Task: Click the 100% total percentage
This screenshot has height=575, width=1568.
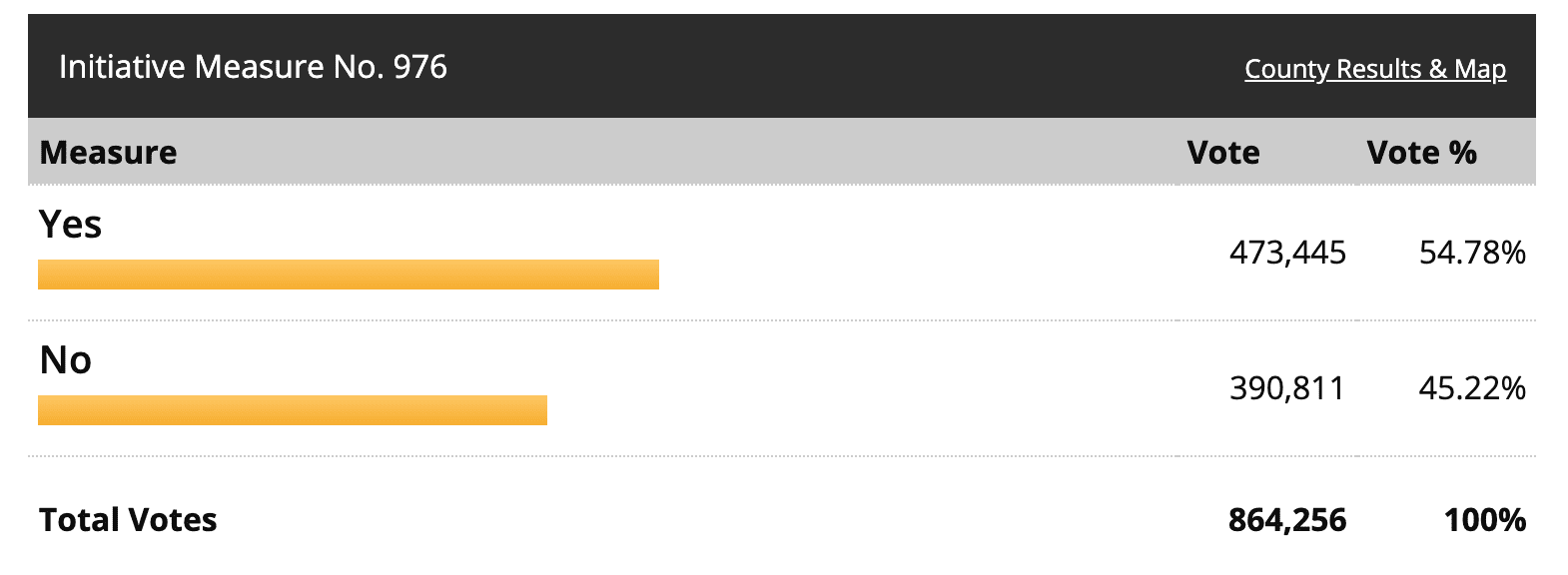Action: (1484, 520)
